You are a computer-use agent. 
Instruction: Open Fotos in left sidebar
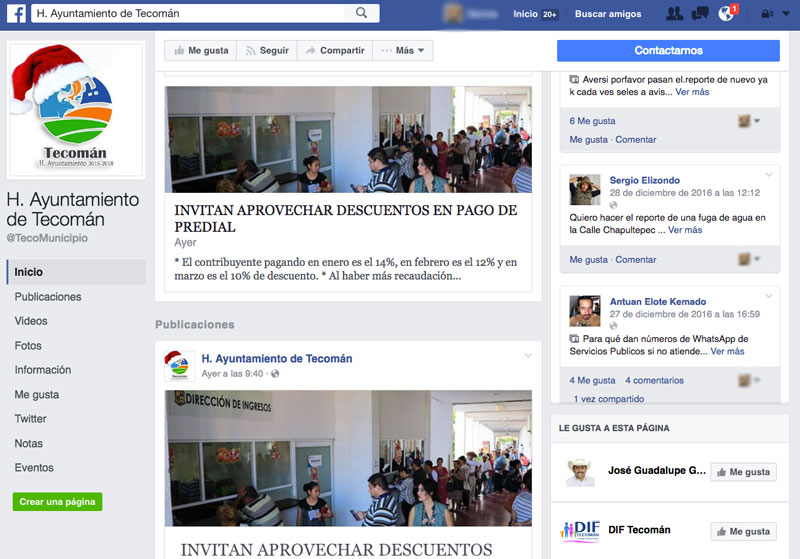click(x=28, y=345)
